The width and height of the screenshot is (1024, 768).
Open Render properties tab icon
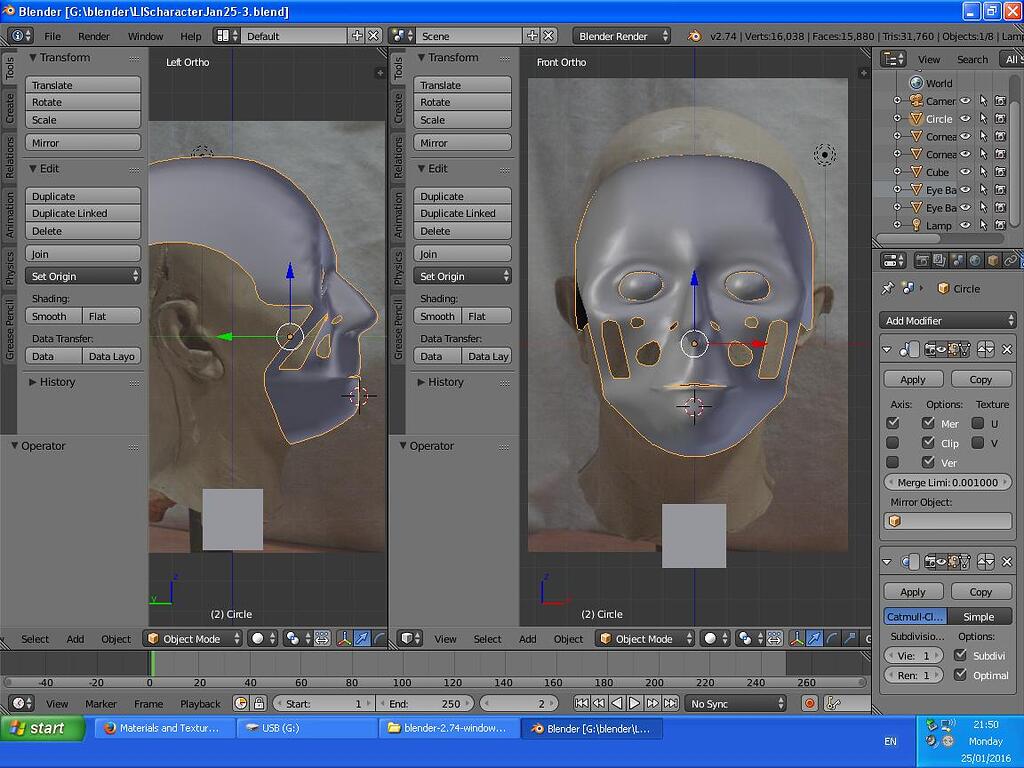click(x=922, y=261)
